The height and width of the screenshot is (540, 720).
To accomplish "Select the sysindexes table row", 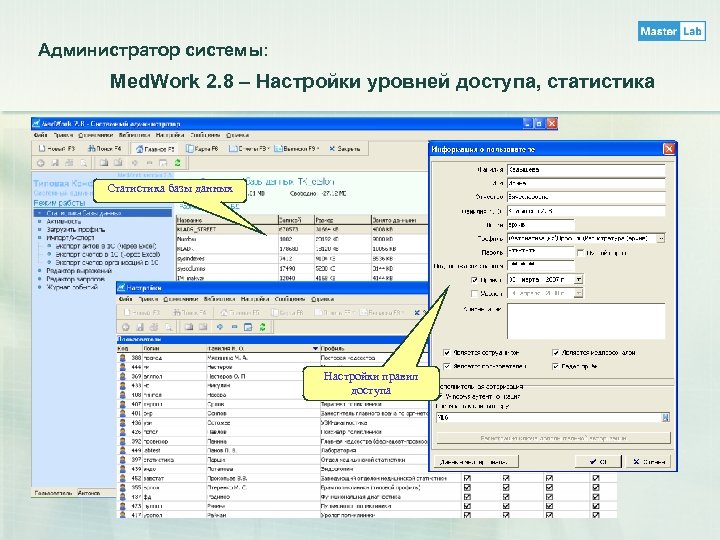I will 302,259.
